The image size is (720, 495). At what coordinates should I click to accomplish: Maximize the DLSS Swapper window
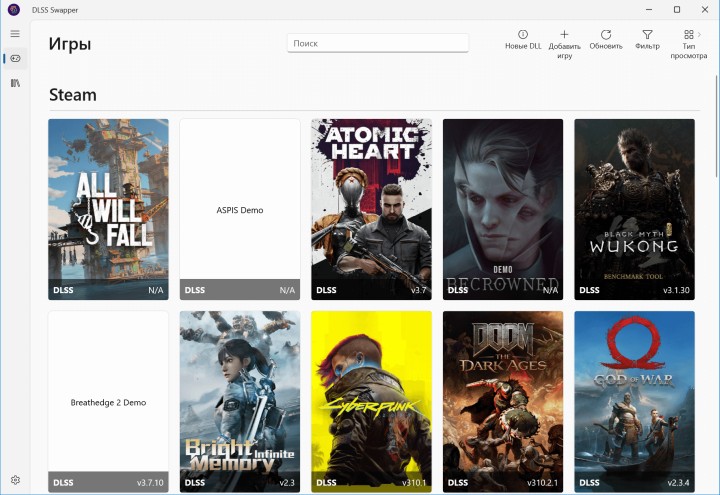pyautogui.click(x=677, y=9)
